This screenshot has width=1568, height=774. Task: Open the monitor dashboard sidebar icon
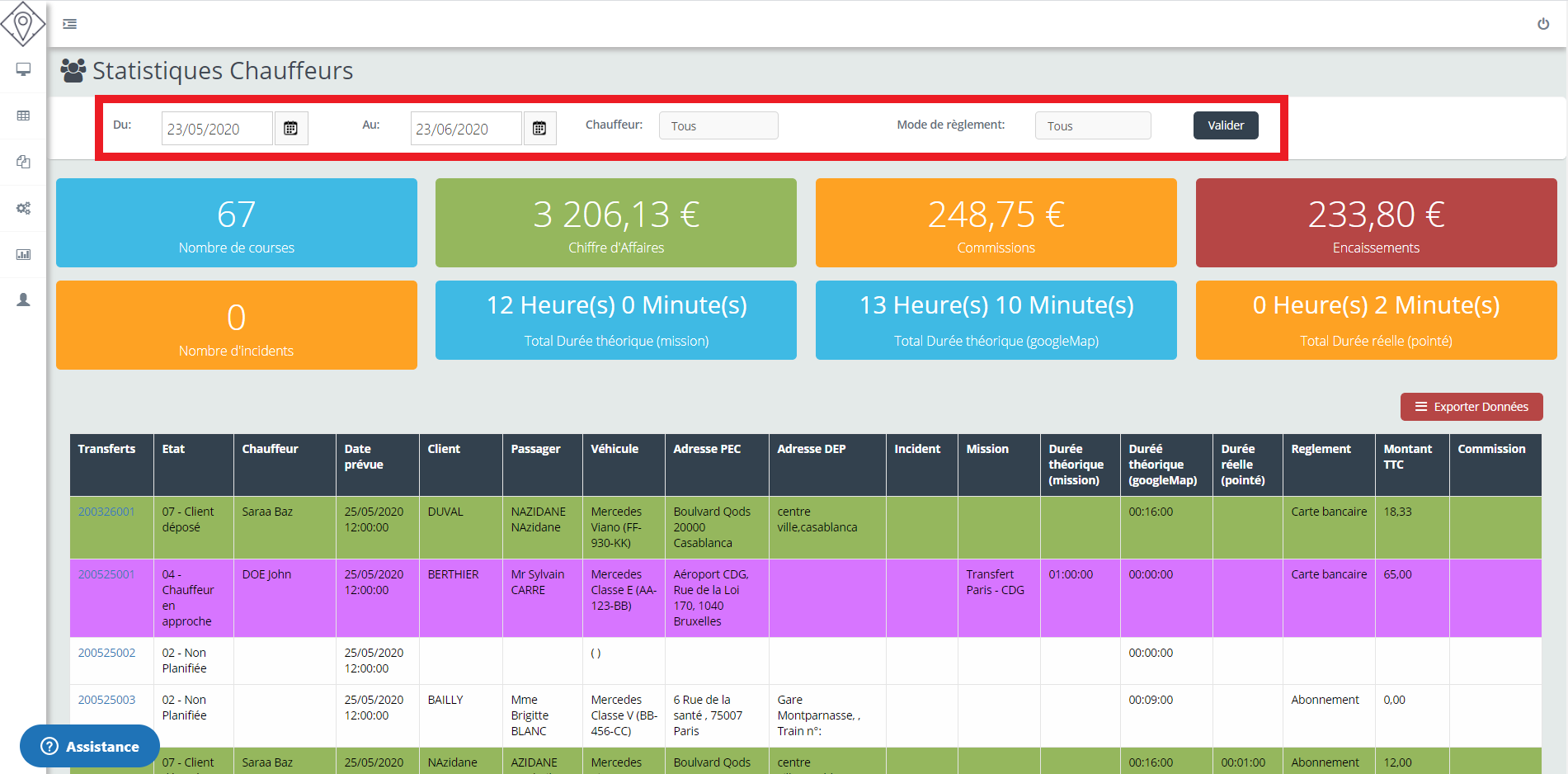[23, 69]
